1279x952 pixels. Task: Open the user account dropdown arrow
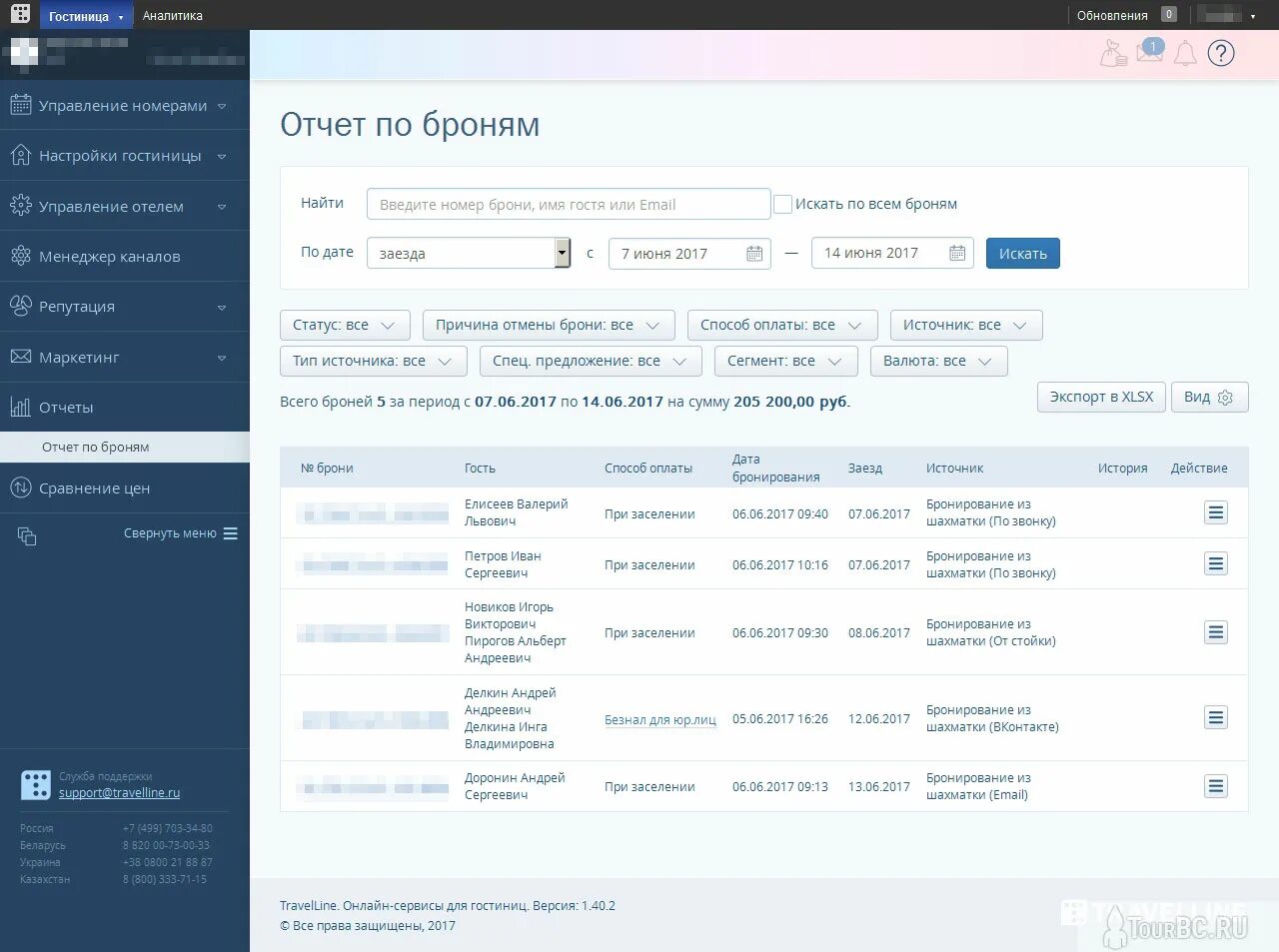1253,16
